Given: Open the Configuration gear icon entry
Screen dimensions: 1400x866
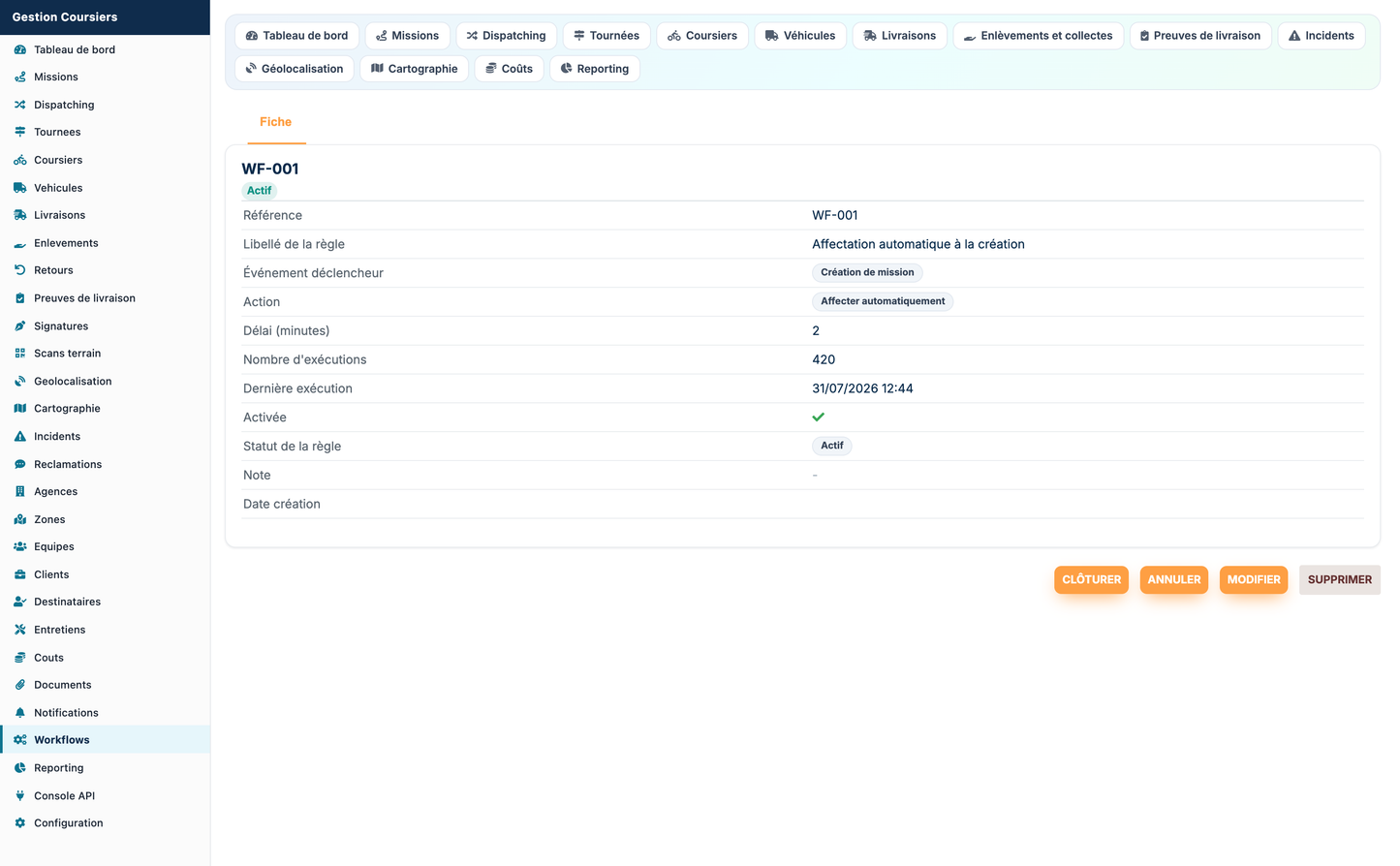Looking at the screenshot, I should 19,823.
